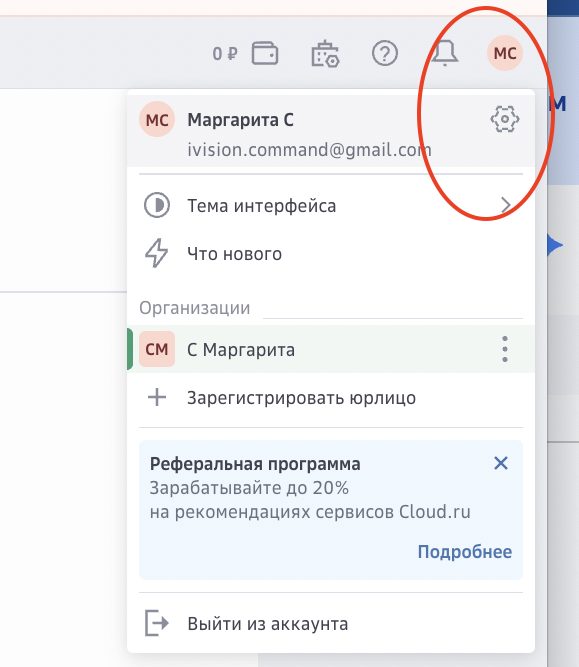The height and width of the screenshot is (667, 579).
Task: Click the plus icon for registering юрлицо
Action: tap(157, 398)
